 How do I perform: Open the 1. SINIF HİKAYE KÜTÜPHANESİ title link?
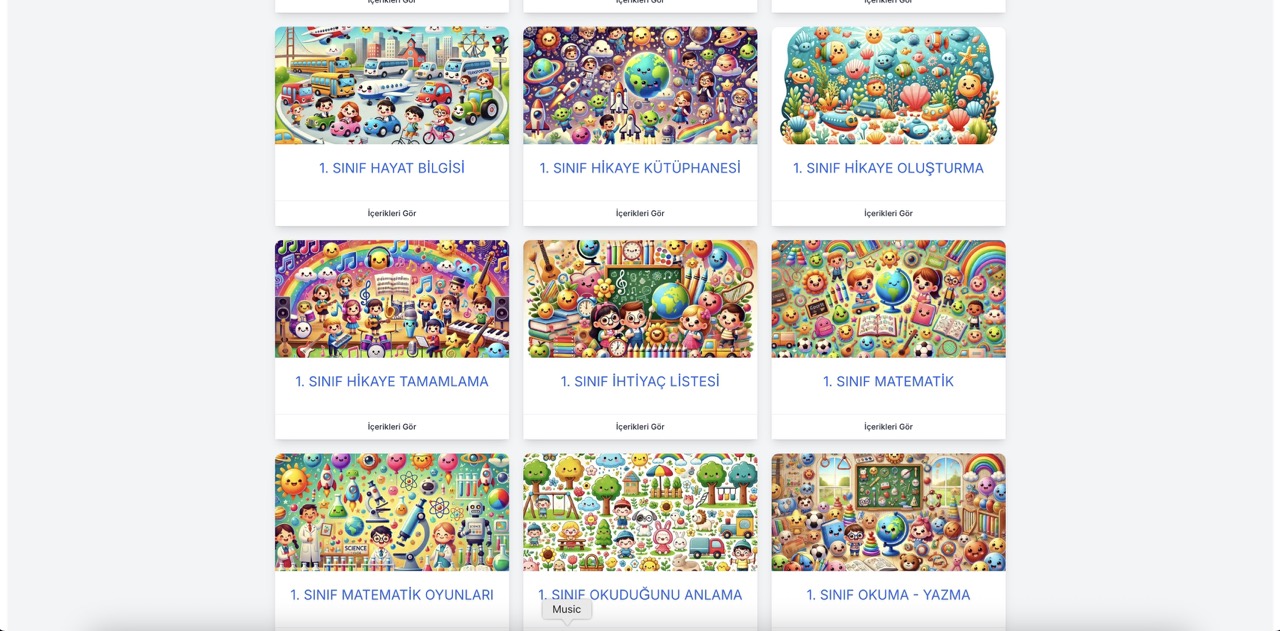coord(640,168)
